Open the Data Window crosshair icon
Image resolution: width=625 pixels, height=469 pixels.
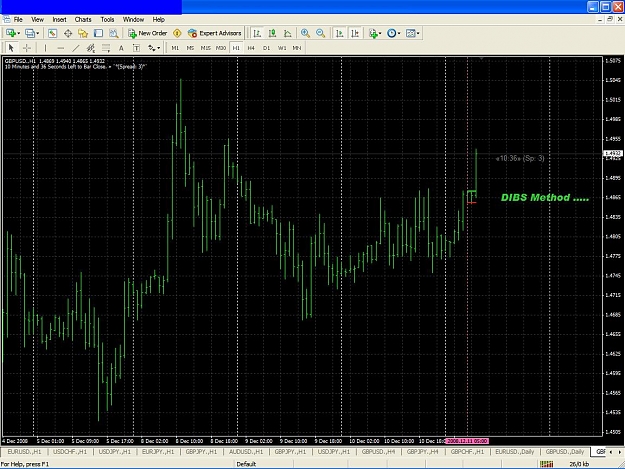68,33
